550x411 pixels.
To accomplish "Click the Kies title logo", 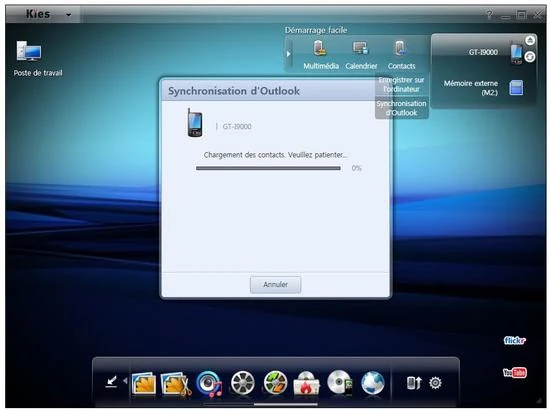I will tap(38, 14).
